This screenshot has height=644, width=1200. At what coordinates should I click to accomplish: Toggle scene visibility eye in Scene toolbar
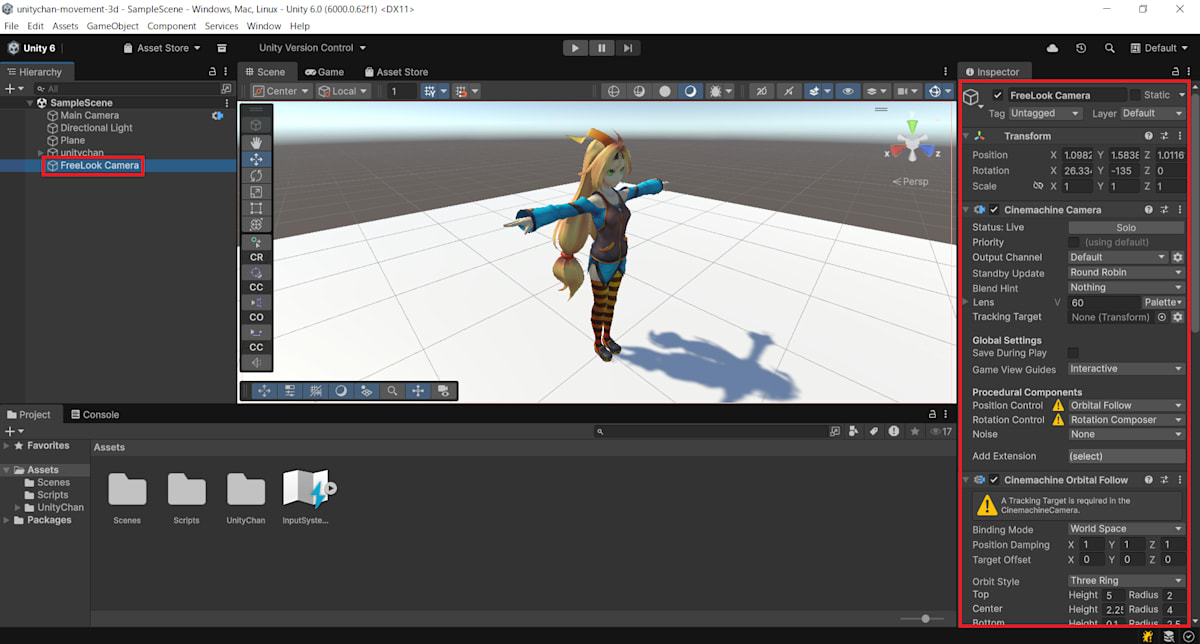tap(848, 91)
